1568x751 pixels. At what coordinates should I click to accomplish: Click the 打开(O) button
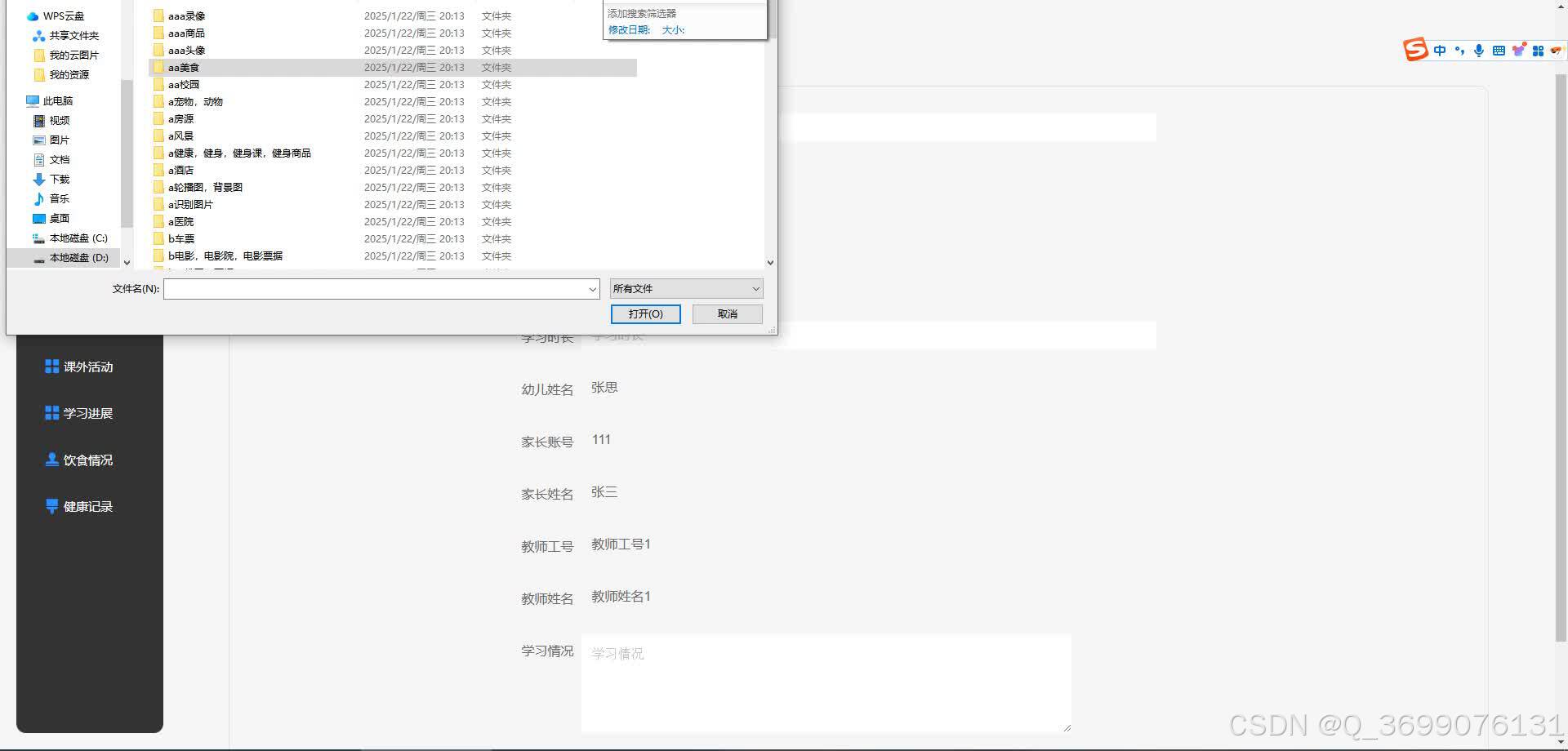tap(645, 314)
